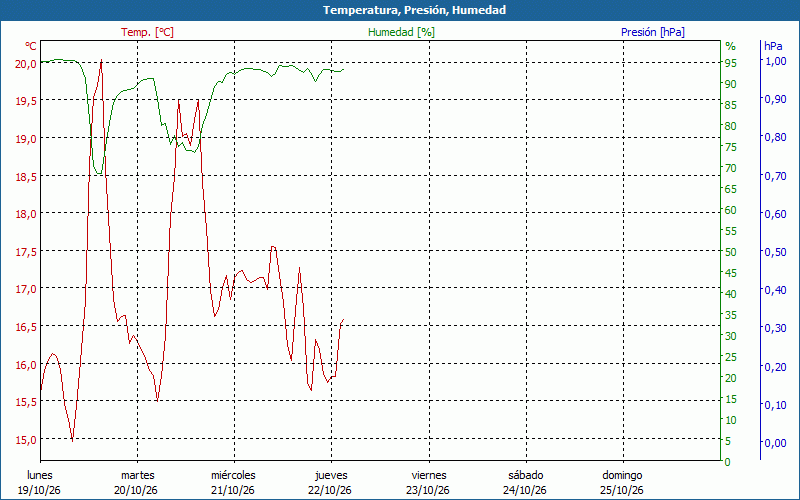
Task: Click the red "17,5" temperature axis value
Action: (26, 252)
